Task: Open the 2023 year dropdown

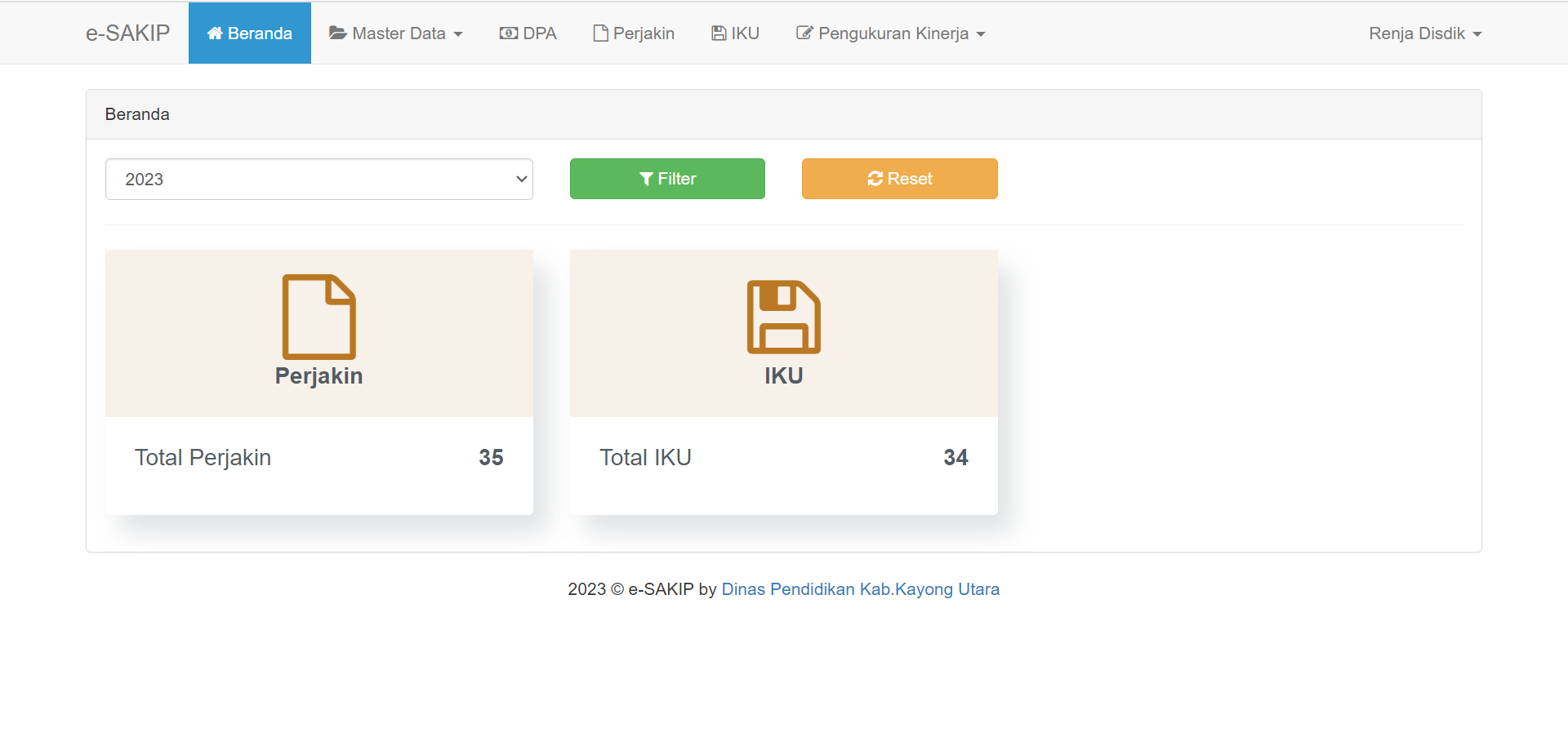Action: pos(318,180)
